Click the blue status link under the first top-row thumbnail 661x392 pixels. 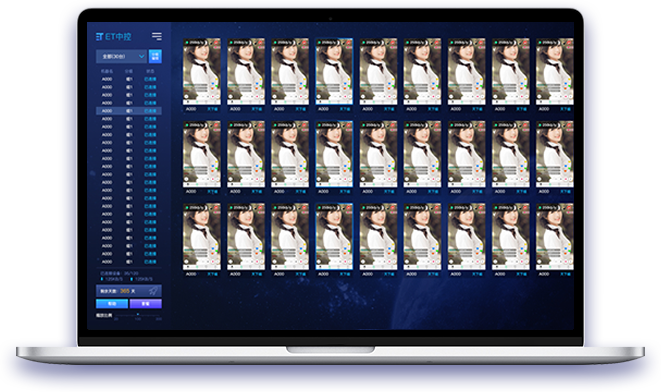pos(212,109)
